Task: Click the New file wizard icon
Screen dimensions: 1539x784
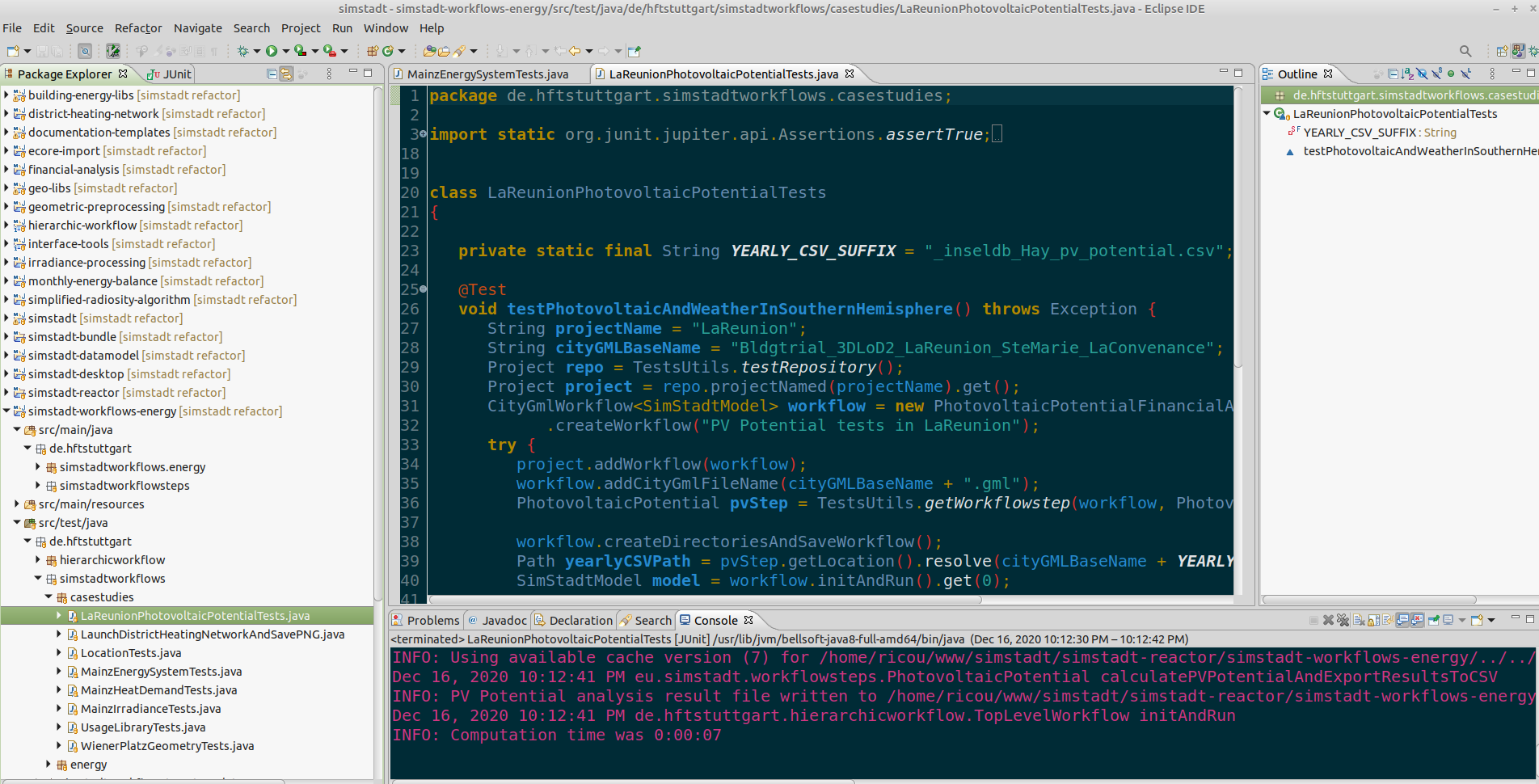Action: coord(14,51)
